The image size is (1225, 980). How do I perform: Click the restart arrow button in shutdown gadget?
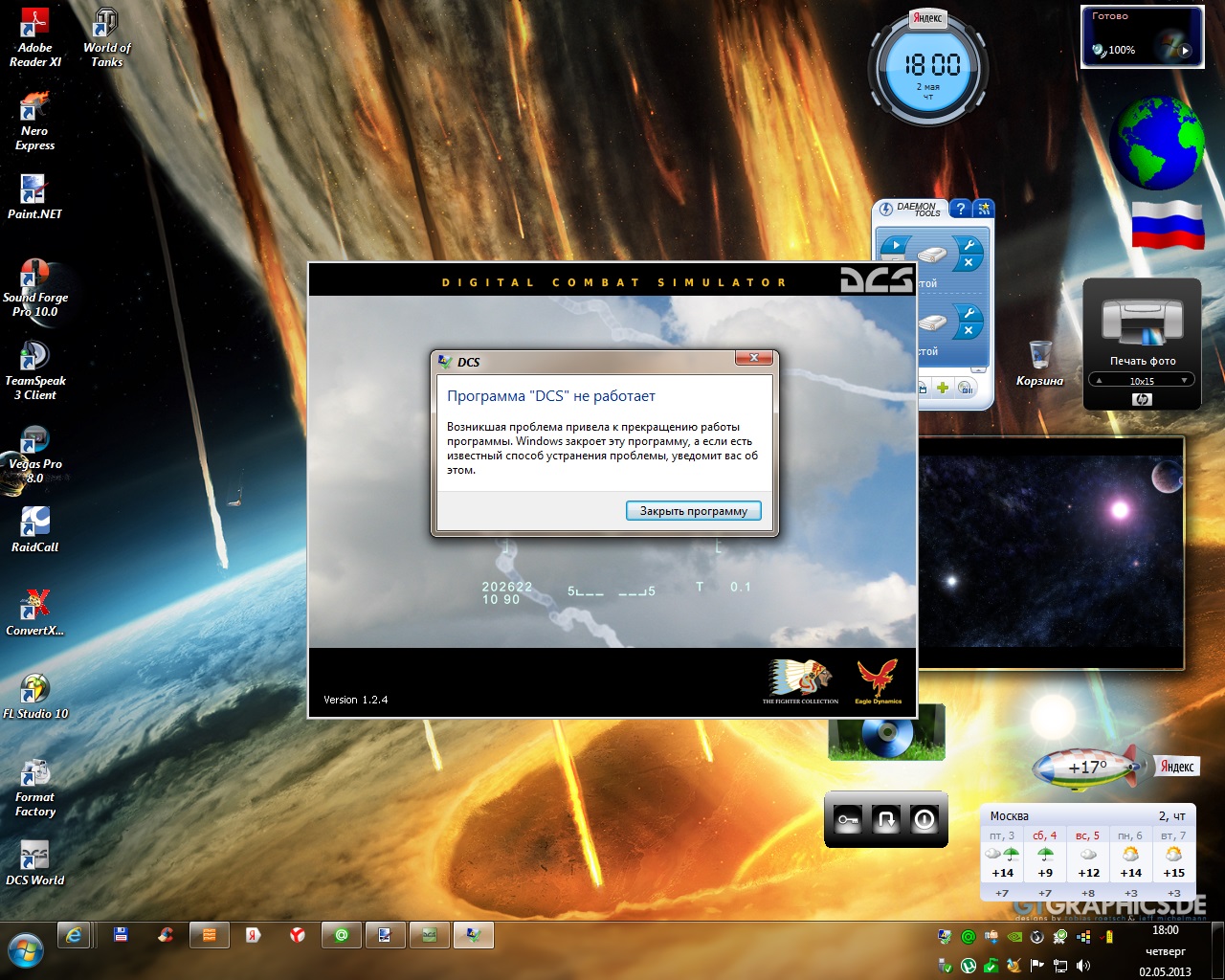click(x=886, y=819)
